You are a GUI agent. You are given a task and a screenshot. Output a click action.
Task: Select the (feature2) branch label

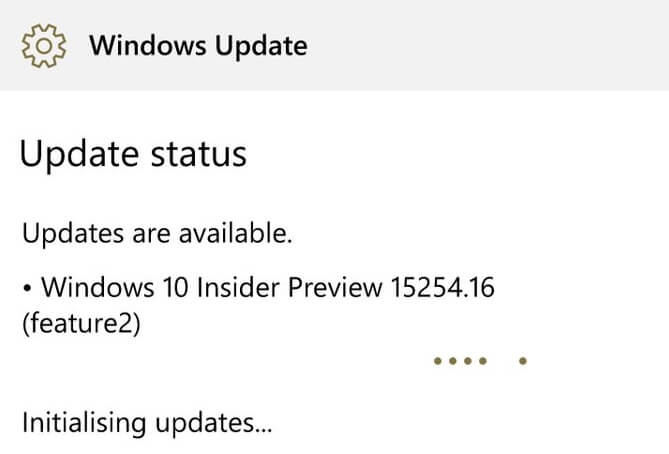coord(81,323)
